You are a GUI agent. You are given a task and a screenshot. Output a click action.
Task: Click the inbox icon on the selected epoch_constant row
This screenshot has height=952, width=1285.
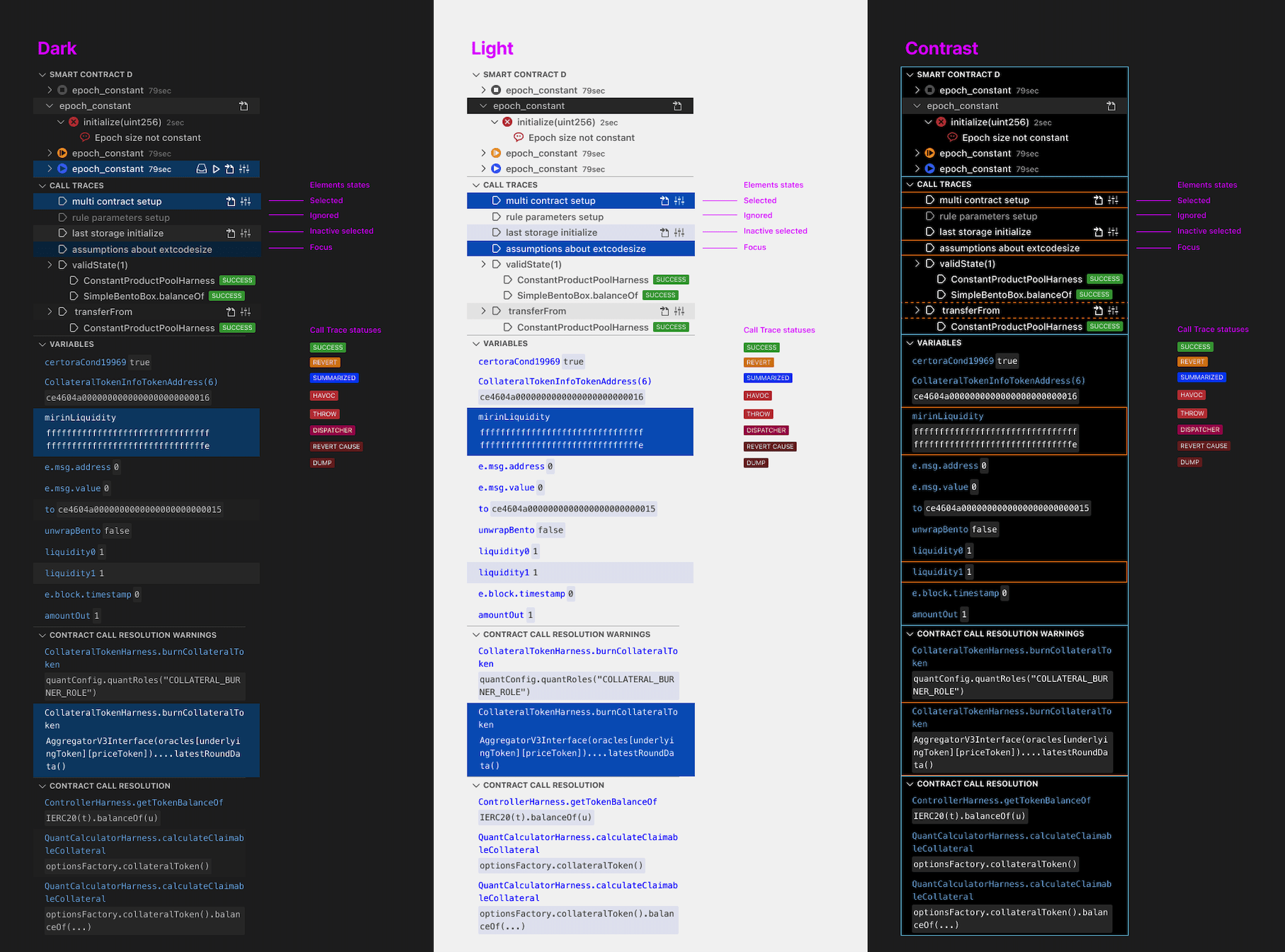[202, 169]
